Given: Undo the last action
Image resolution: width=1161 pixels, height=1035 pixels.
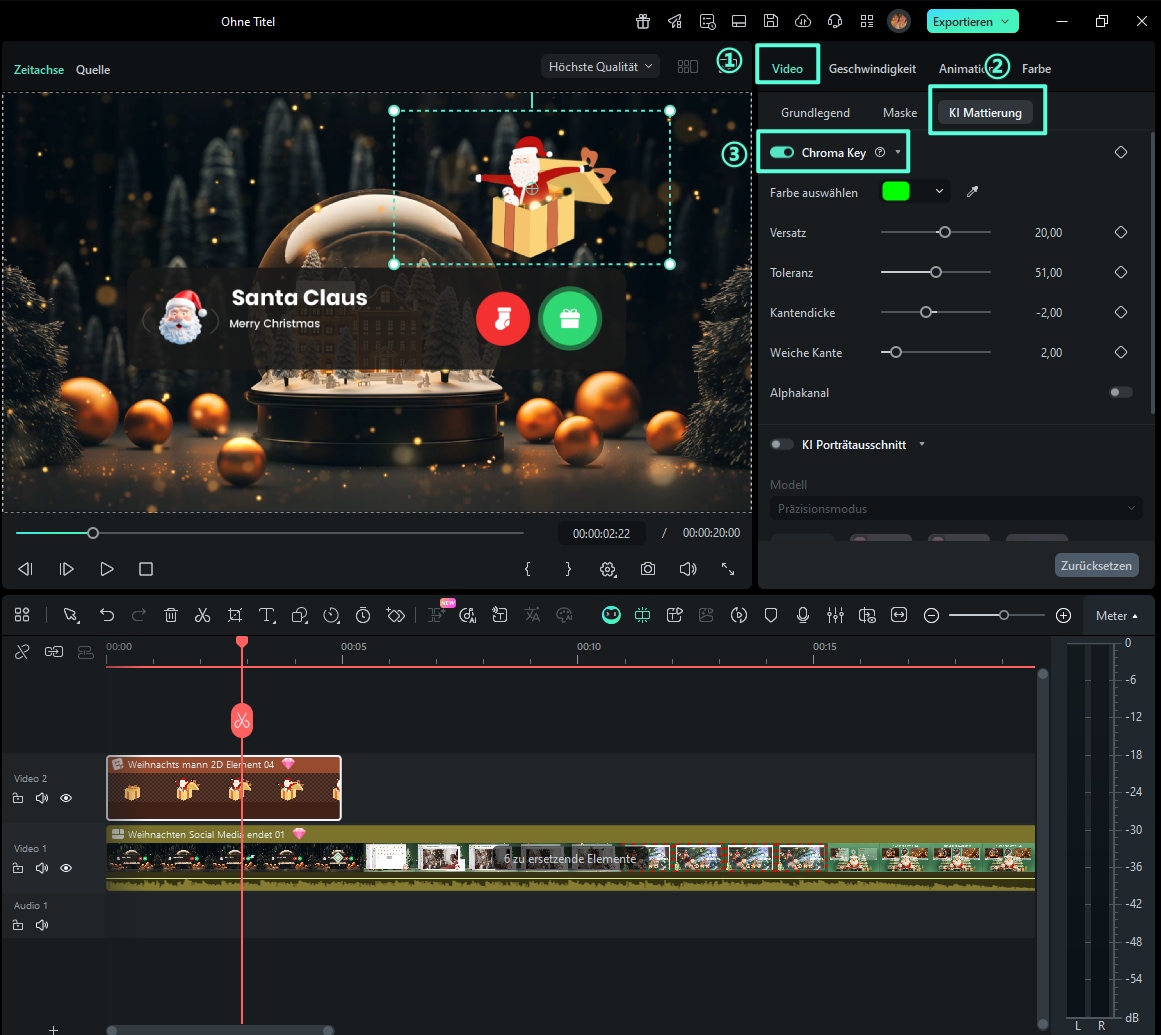Looking at the screenshot, I should [x=107, y=615].
